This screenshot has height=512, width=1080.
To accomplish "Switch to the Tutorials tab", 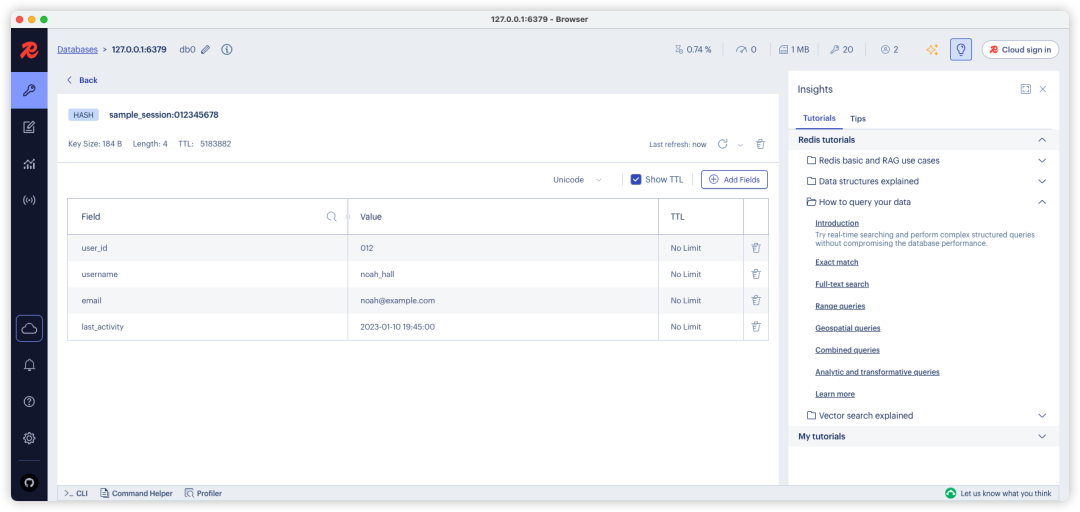I will (819, 119).
